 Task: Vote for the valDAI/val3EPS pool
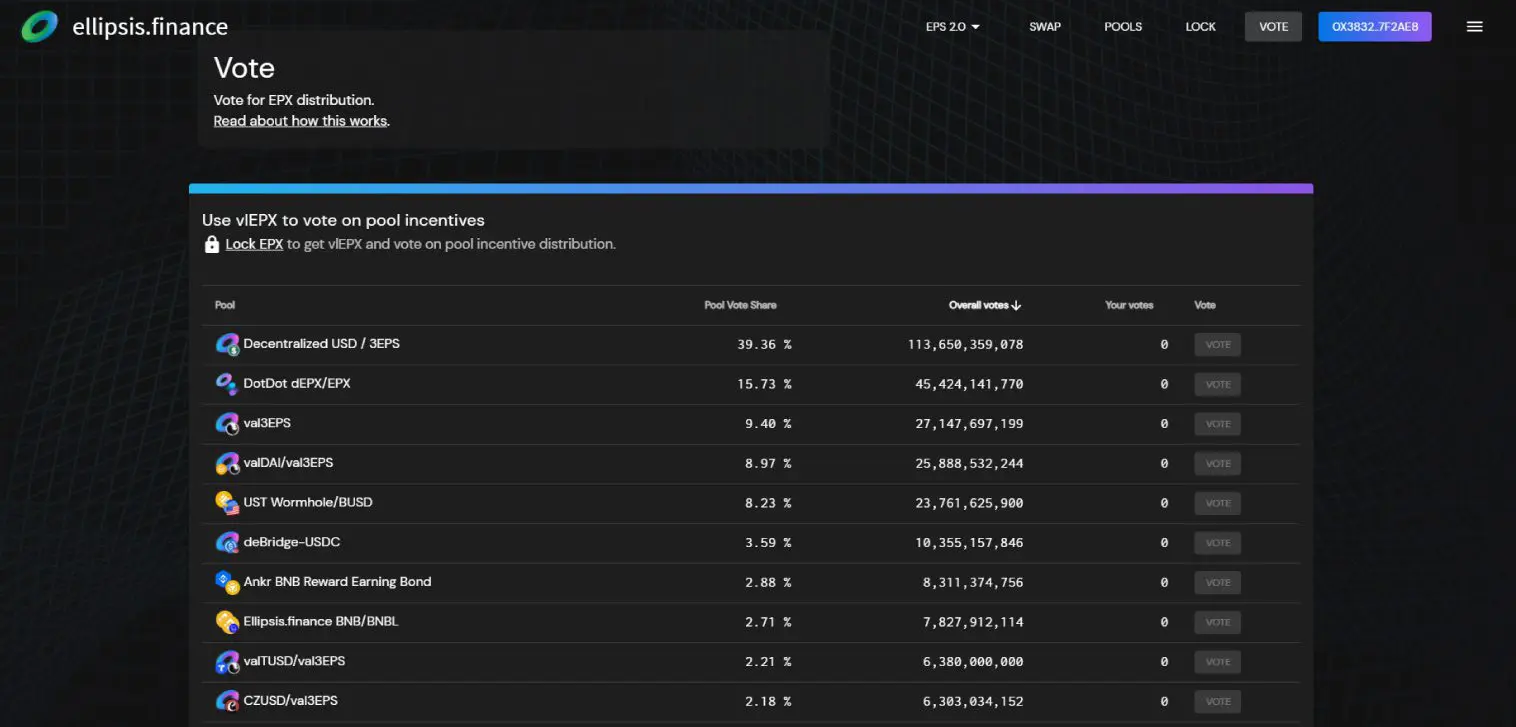coord(1217,463)
